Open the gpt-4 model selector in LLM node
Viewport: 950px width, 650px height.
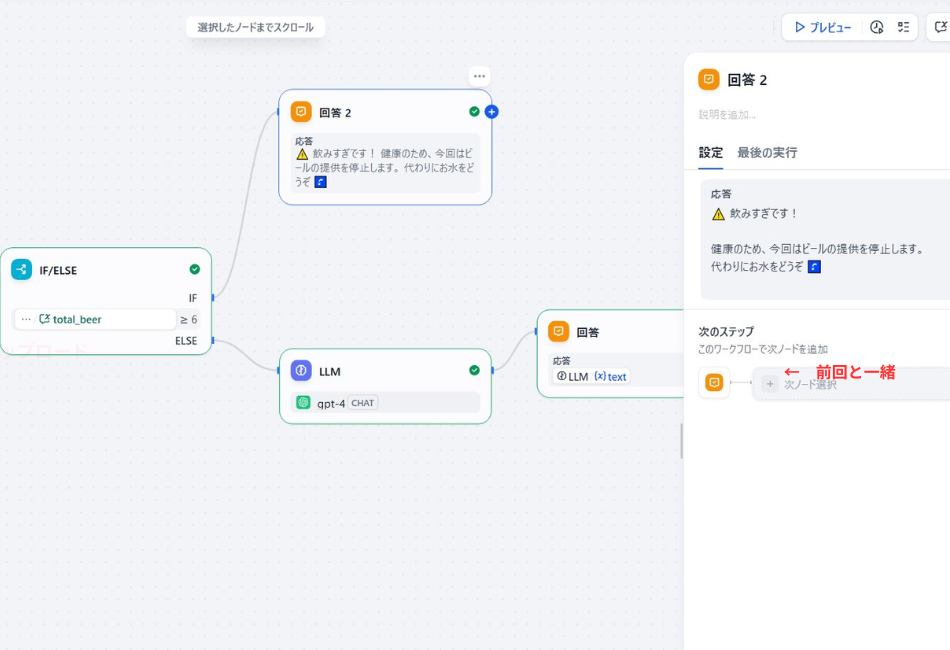[385, 402]
